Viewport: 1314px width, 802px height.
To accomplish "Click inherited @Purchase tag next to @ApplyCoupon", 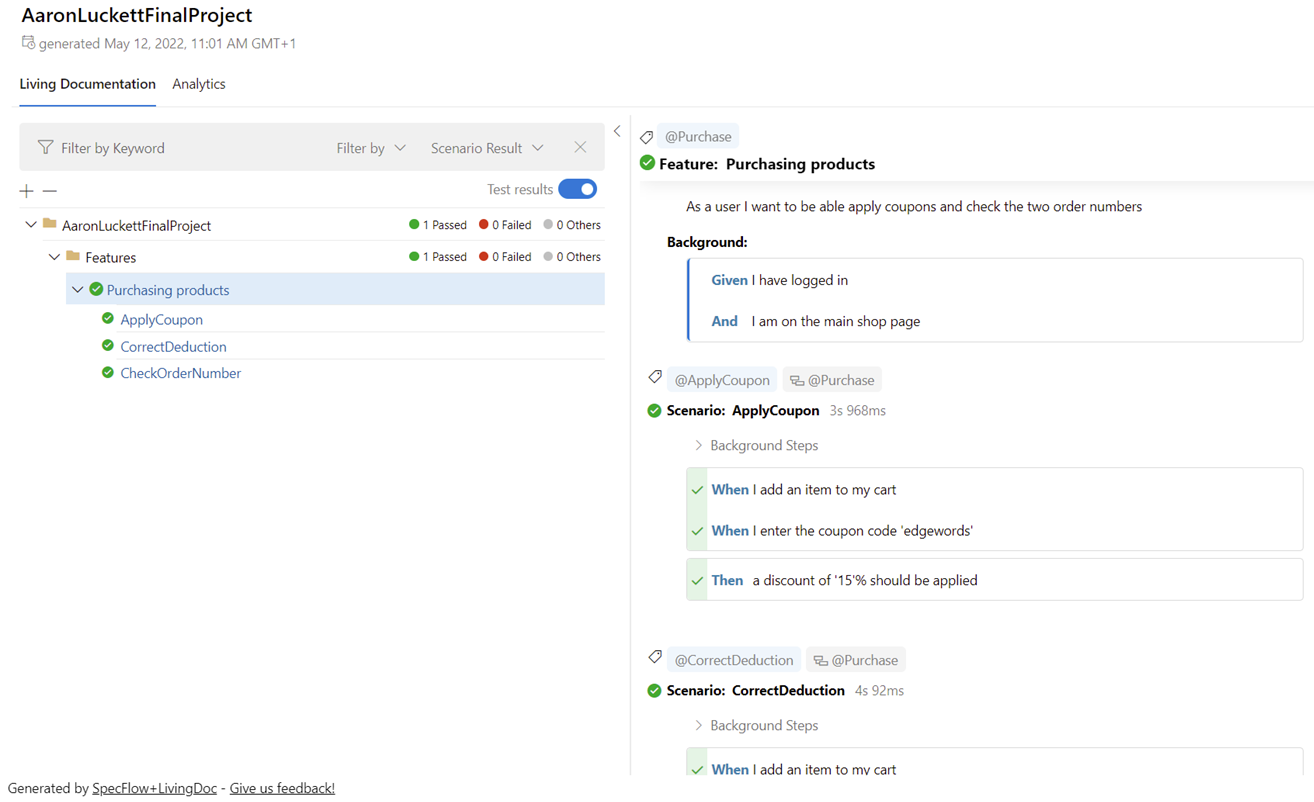I will [x=832, y=380].
